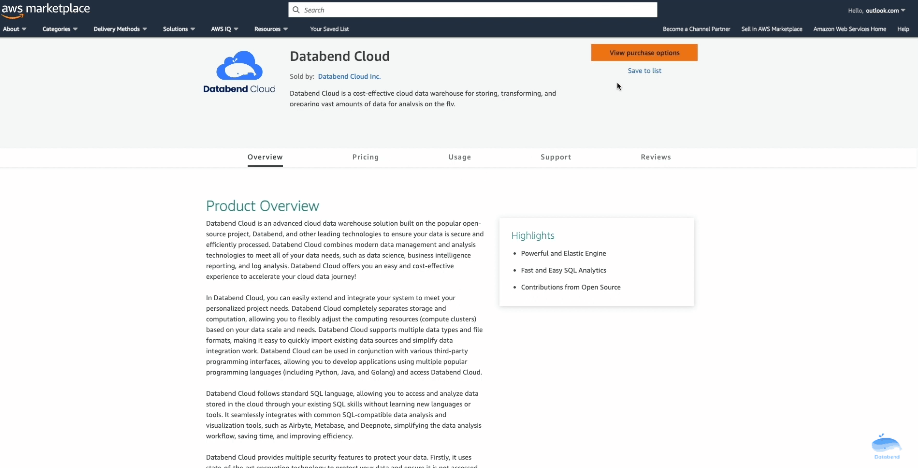Open Your Saved List
This screenshot has width=918, height=468.
[329, 29]
